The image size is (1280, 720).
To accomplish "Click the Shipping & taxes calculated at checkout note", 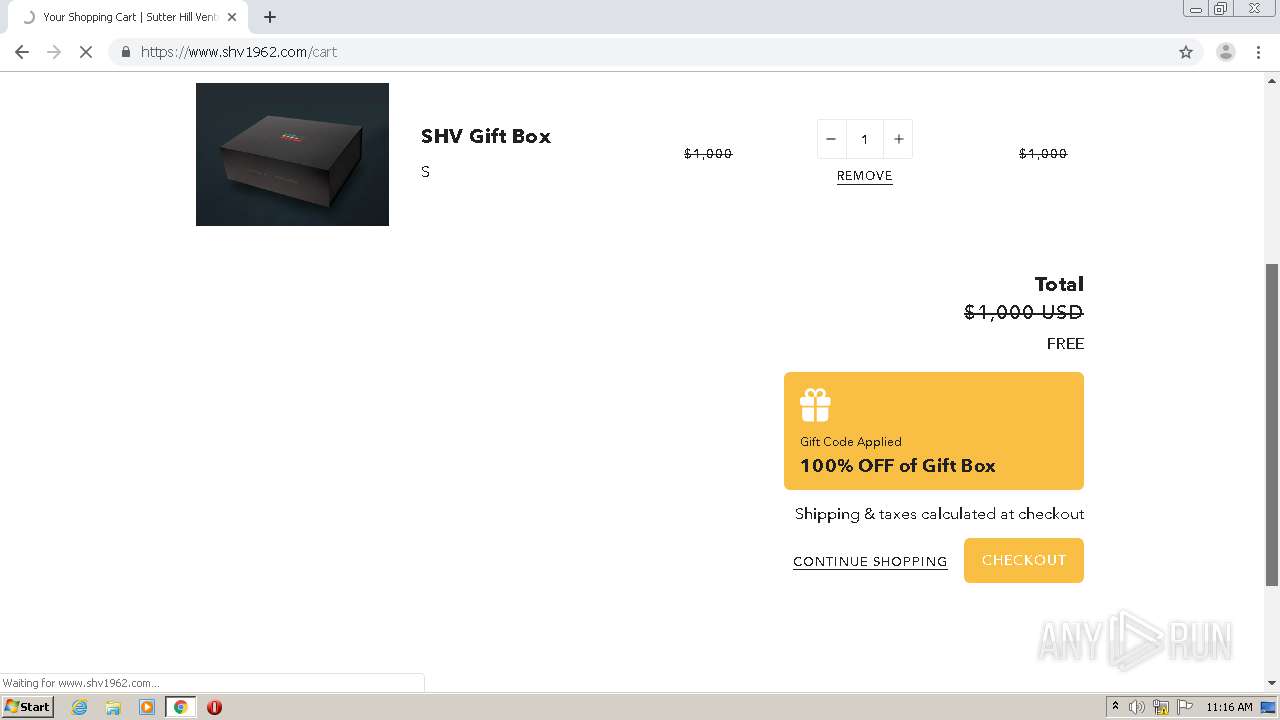I will 939,514.
